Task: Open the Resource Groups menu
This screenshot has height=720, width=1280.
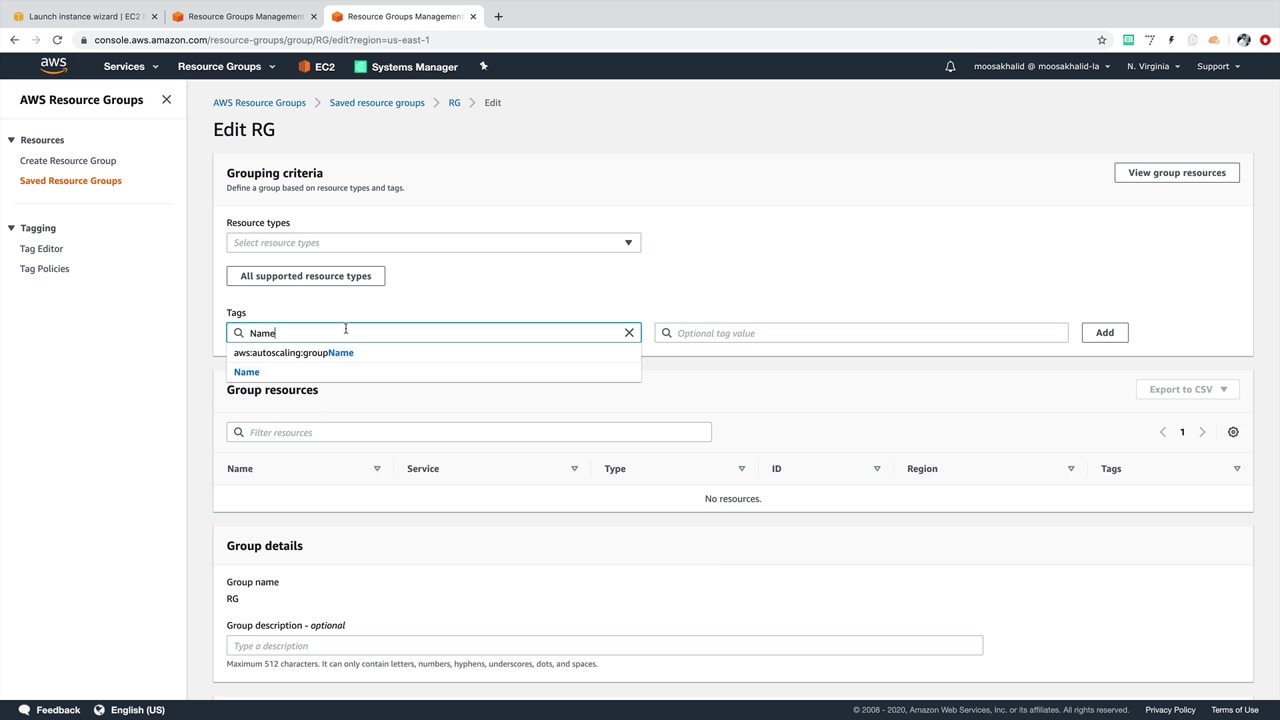Action: point(226,67)
